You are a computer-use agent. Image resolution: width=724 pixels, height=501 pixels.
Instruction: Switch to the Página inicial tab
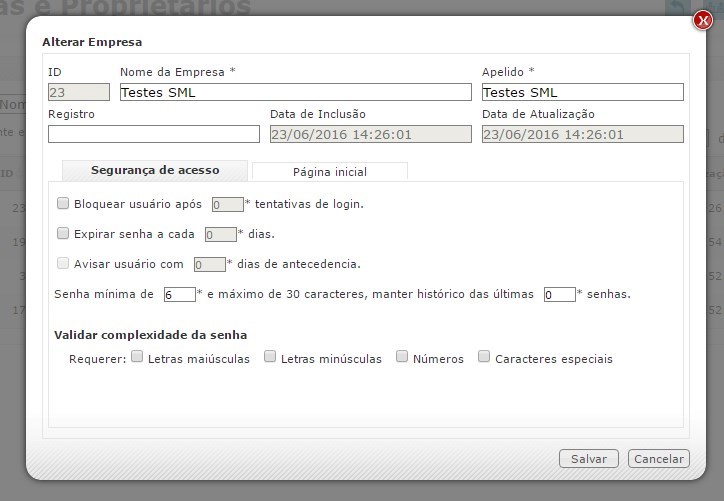329,172
